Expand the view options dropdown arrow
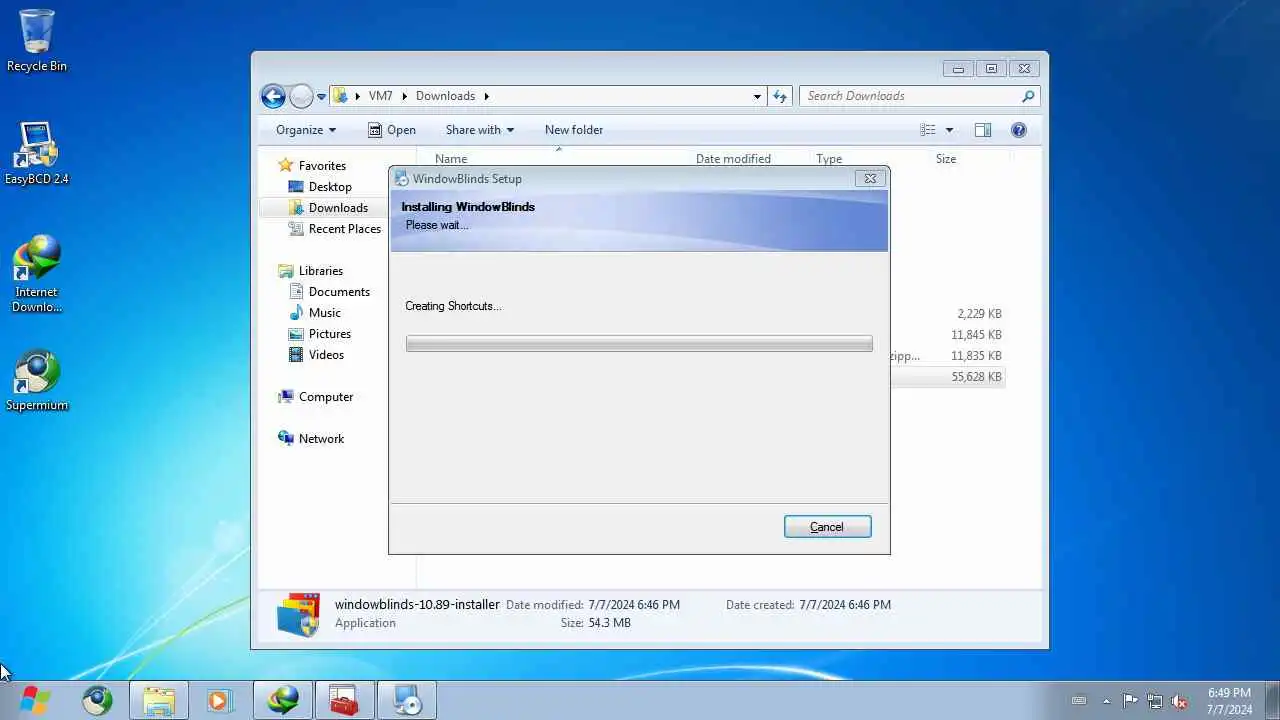This screenshot has width=1280, height=720. pos(949,130)
